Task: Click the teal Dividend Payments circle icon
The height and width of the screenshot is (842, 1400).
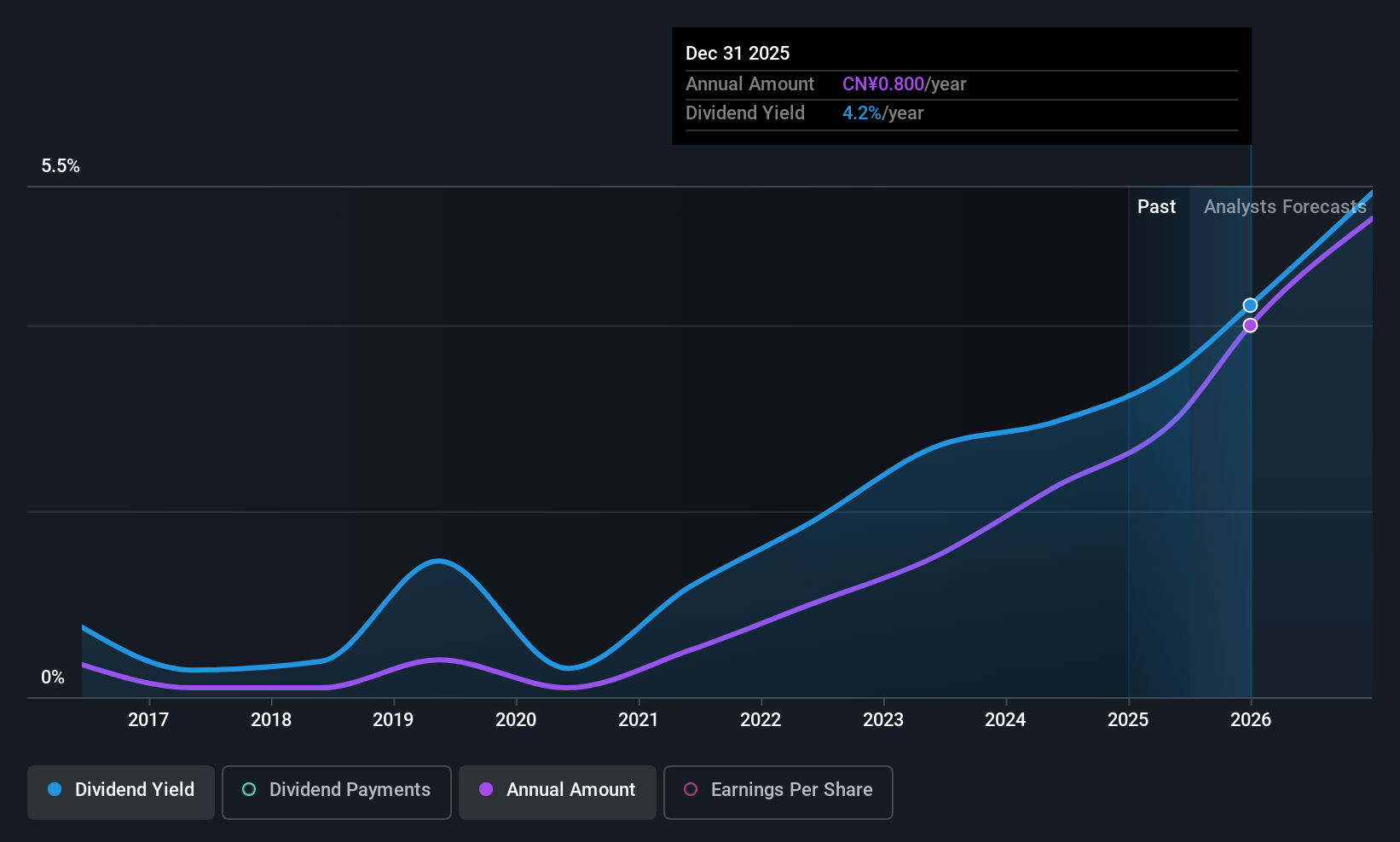Action: pyautogui.click(x=249, y=789)
